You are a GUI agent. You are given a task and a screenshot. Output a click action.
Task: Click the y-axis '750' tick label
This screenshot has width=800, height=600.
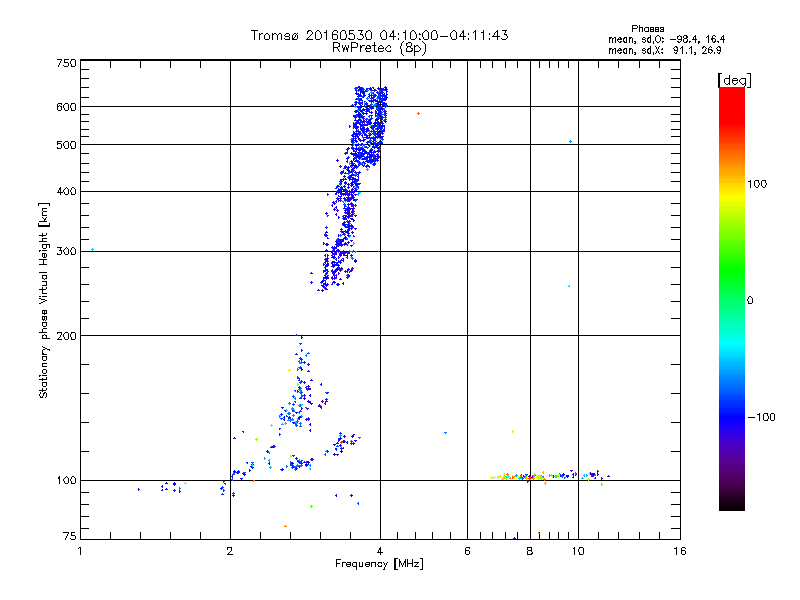[x=66, y=63]
